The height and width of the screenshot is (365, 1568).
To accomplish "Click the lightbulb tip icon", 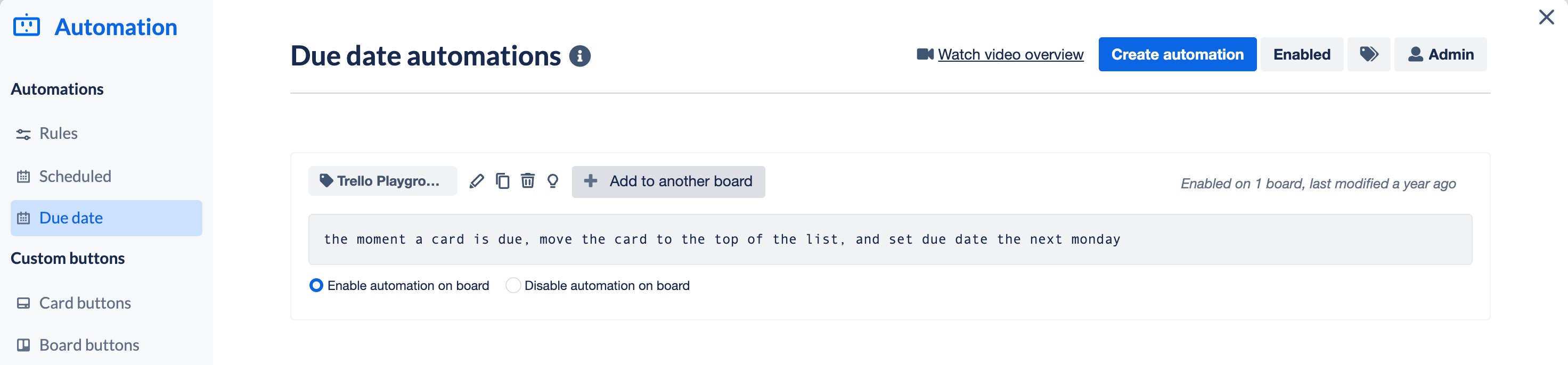I will tap(553, 181).
